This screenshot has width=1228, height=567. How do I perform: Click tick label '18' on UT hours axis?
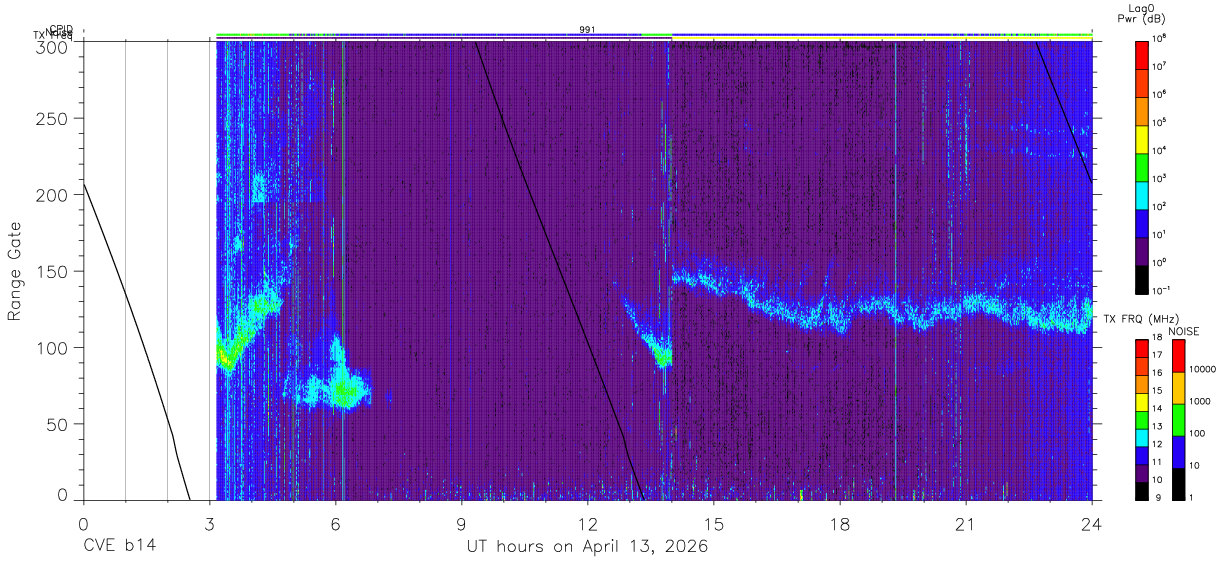(x=840, y=525)
